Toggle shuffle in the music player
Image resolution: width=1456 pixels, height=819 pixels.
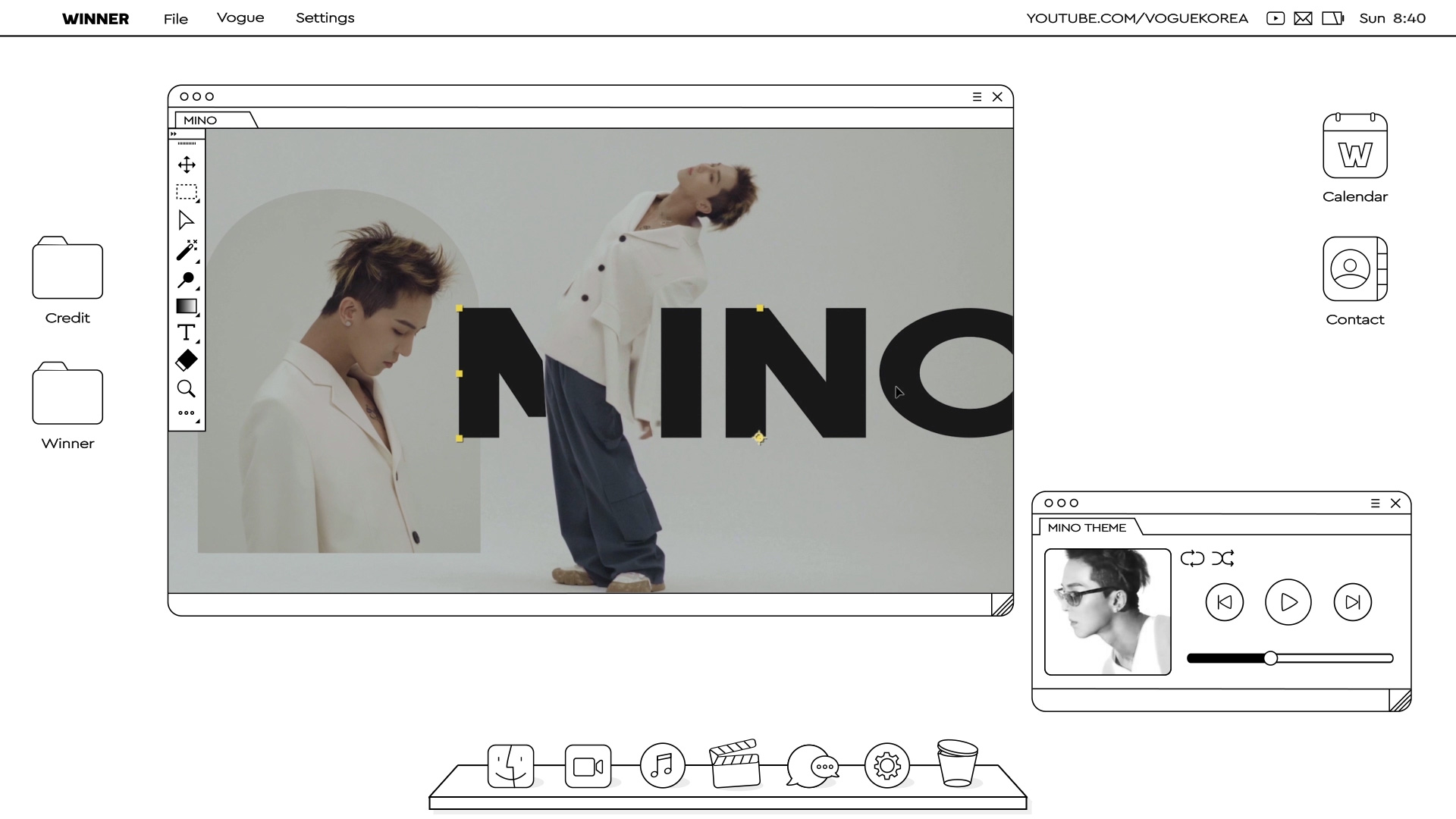(1222, 559)
